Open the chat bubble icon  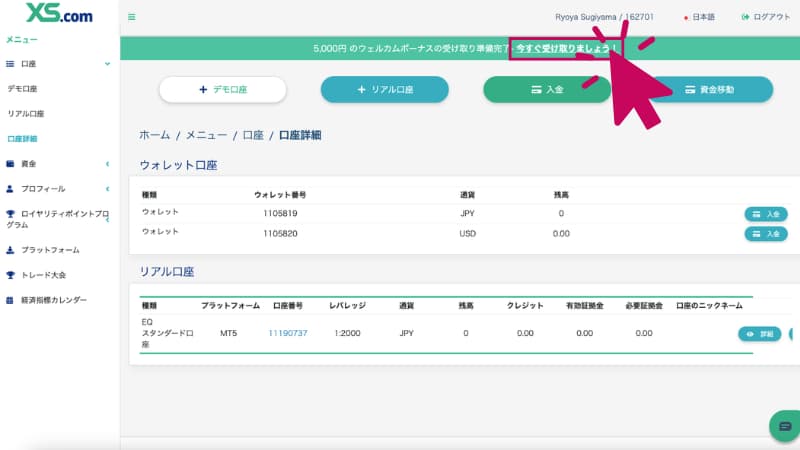[x=785, y=426]
